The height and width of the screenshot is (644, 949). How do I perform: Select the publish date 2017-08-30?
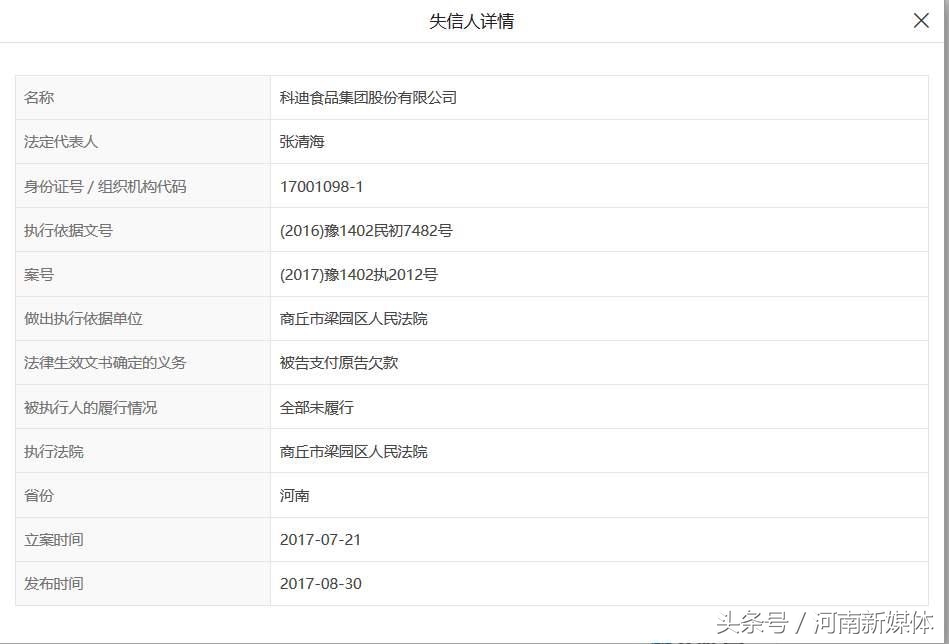(322, 584)
